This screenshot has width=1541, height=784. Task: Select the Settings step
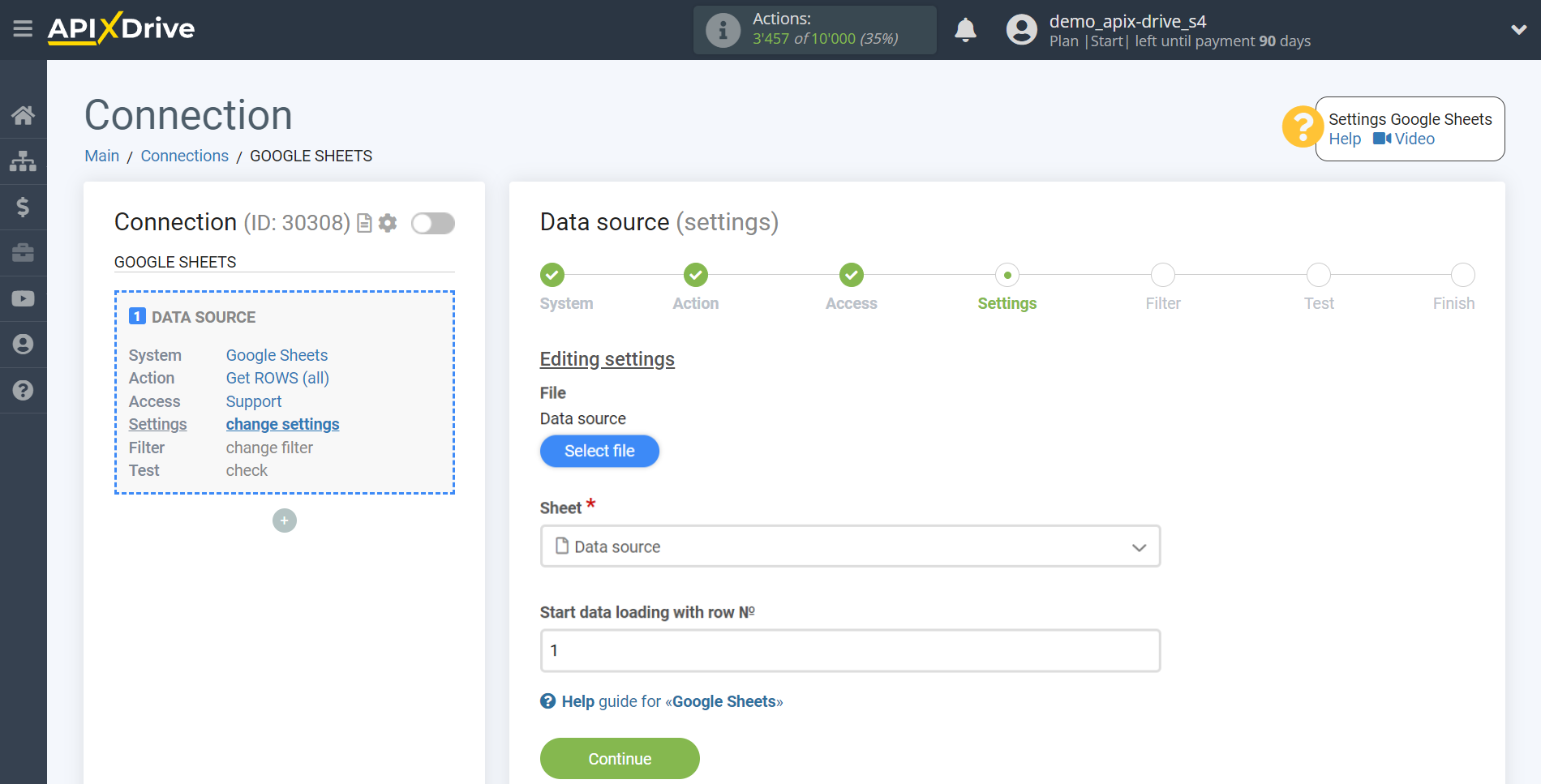click(1007, 275)
